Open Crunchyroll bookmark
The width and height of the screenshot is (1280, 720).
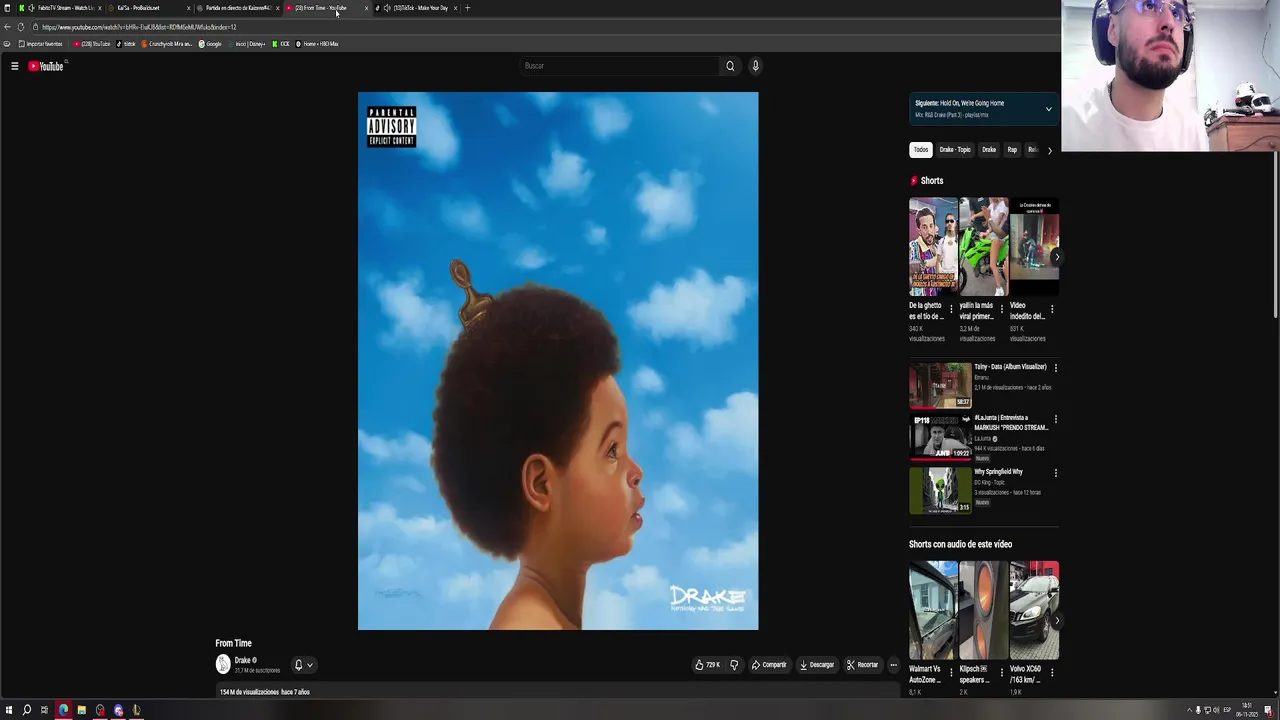[167, 44]
